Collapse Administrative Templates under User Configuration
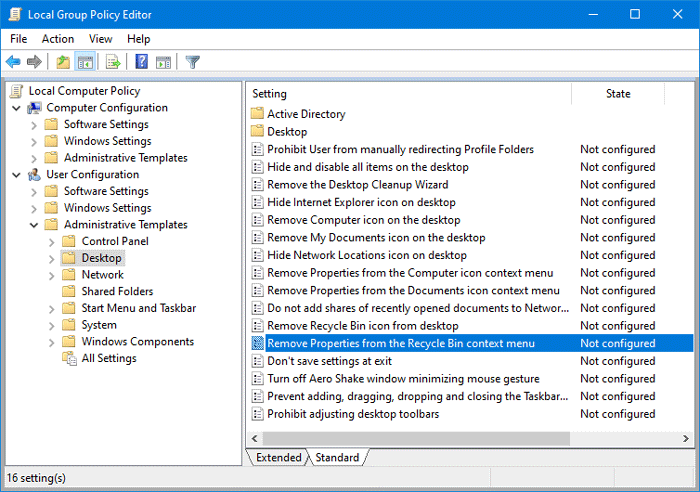 click(34, 225)
